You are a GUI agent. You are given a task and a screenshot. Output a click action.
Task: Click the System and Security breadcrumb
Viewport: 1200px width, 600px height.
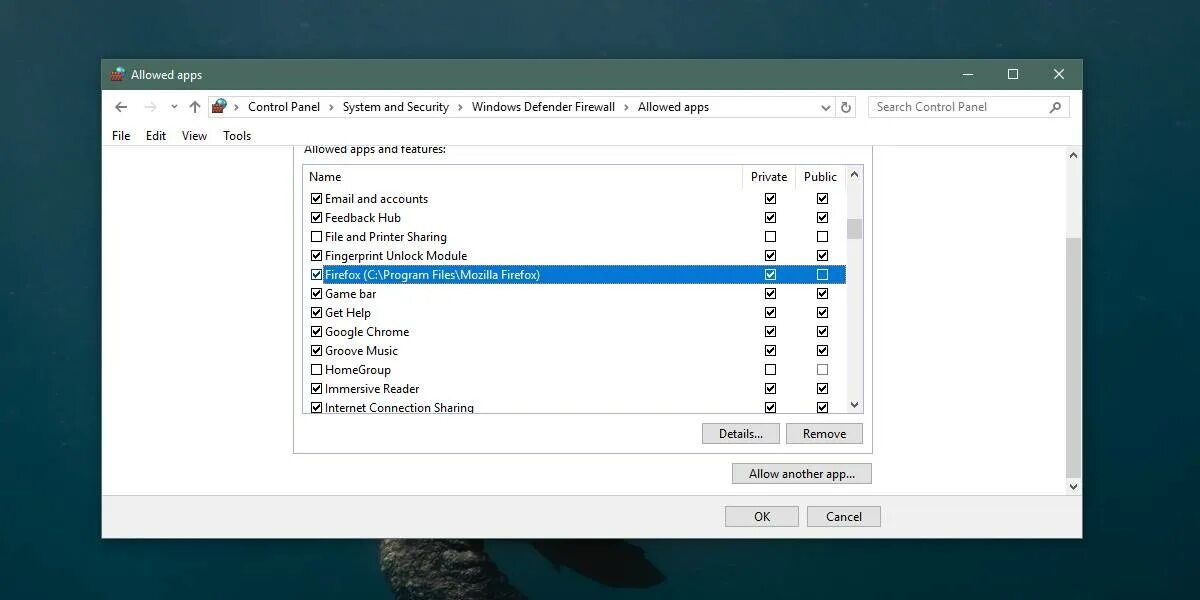[x=396, y=107]
